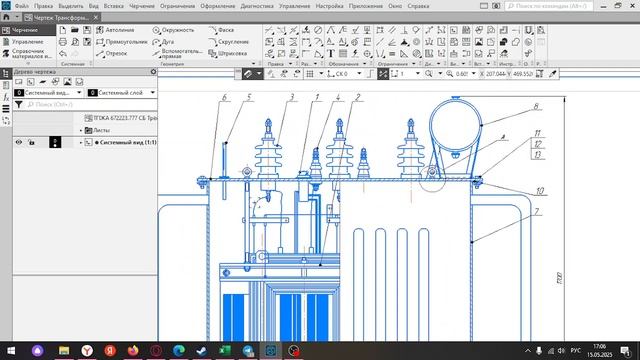Open drawing tree settings gear icon

click(x=153, y=72)
